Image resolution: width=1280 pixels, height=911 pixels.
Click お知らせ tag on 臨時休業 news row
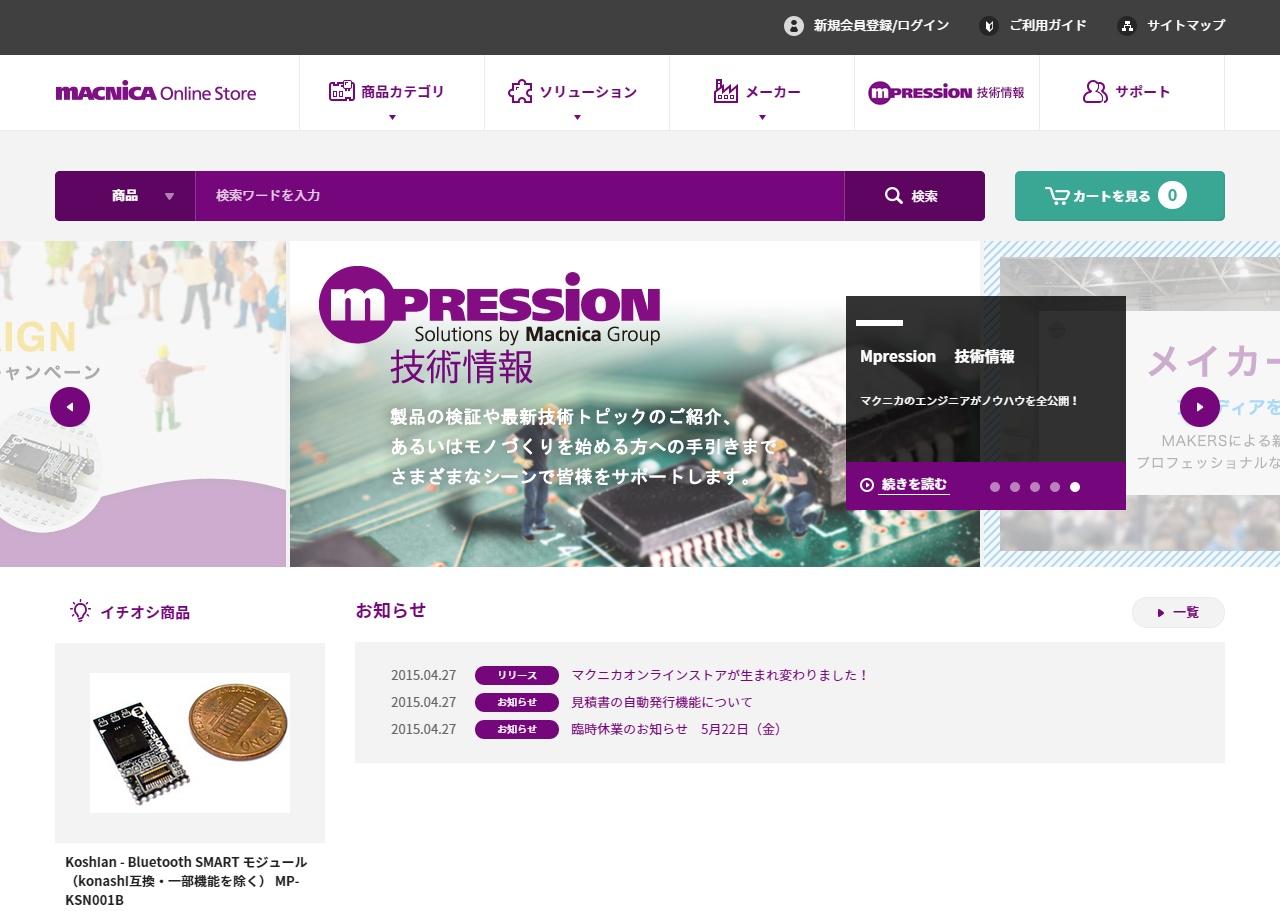click(x=517, y=729)
